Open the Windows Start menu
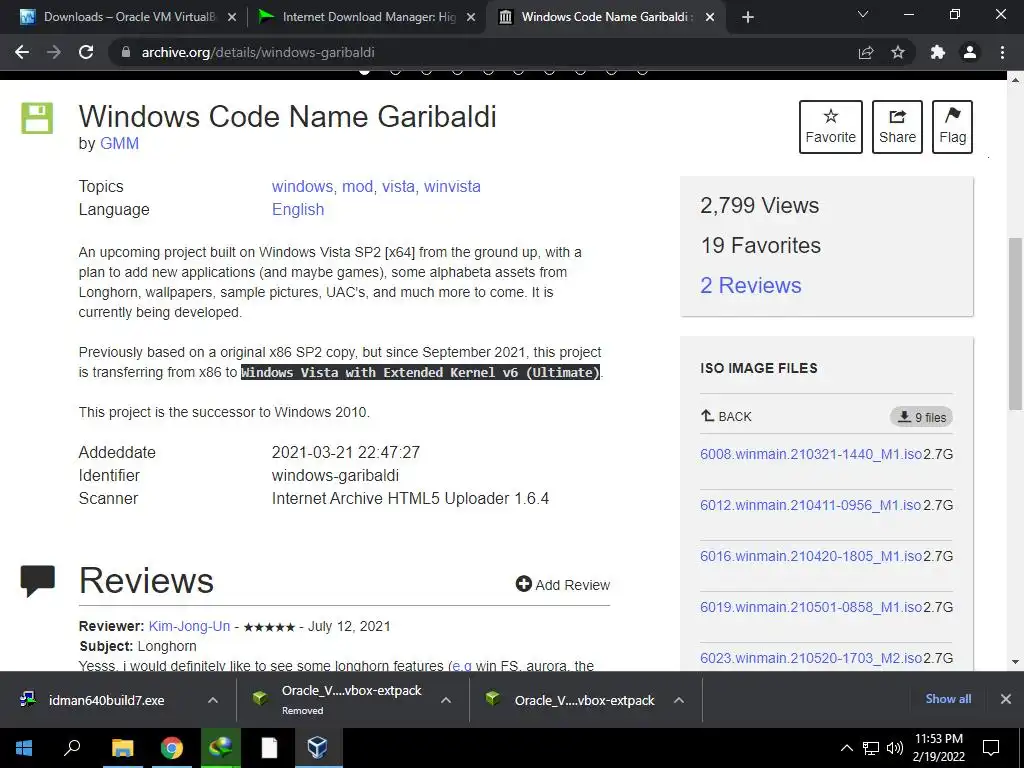1024x768 pixels. pyautogui.click(x=24, y=748)
